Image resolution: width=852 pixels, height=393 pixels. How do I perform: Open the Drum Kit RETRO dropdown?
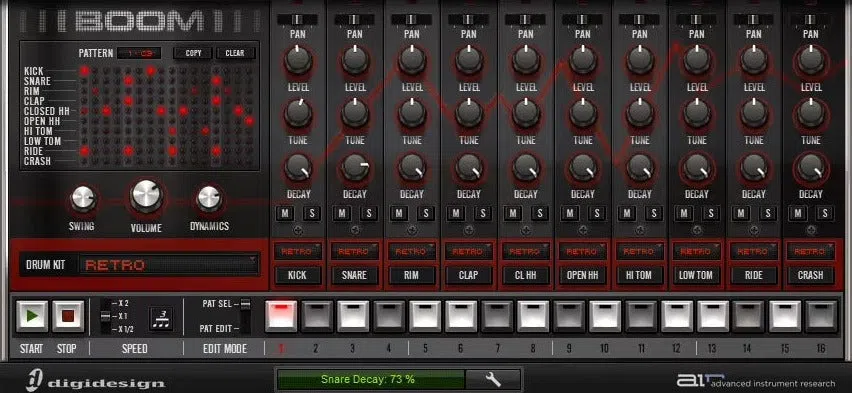[169, 265]
